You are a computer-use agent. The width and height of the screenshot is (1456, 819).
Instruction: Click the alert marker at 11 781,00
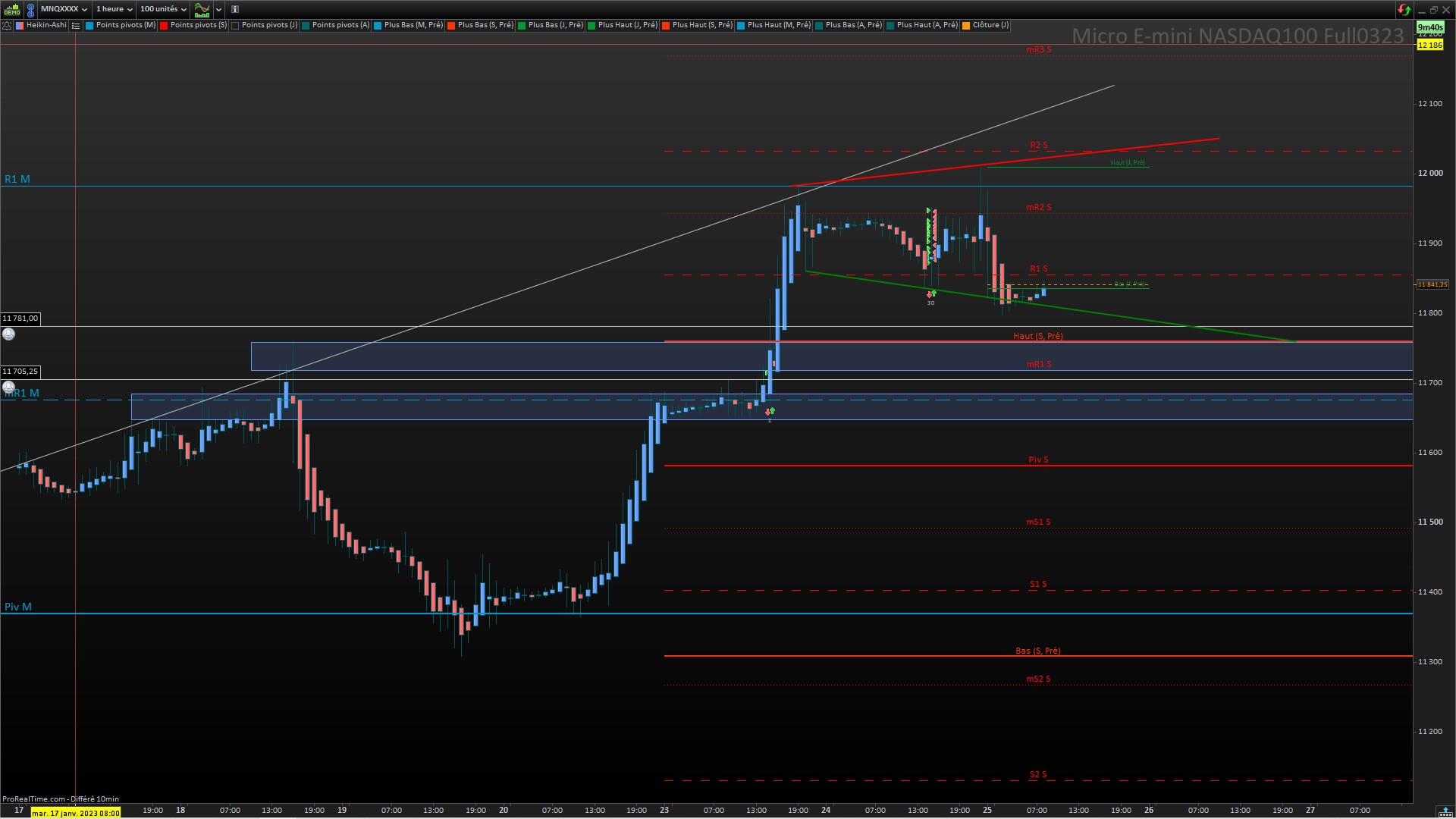click(9, 334)
